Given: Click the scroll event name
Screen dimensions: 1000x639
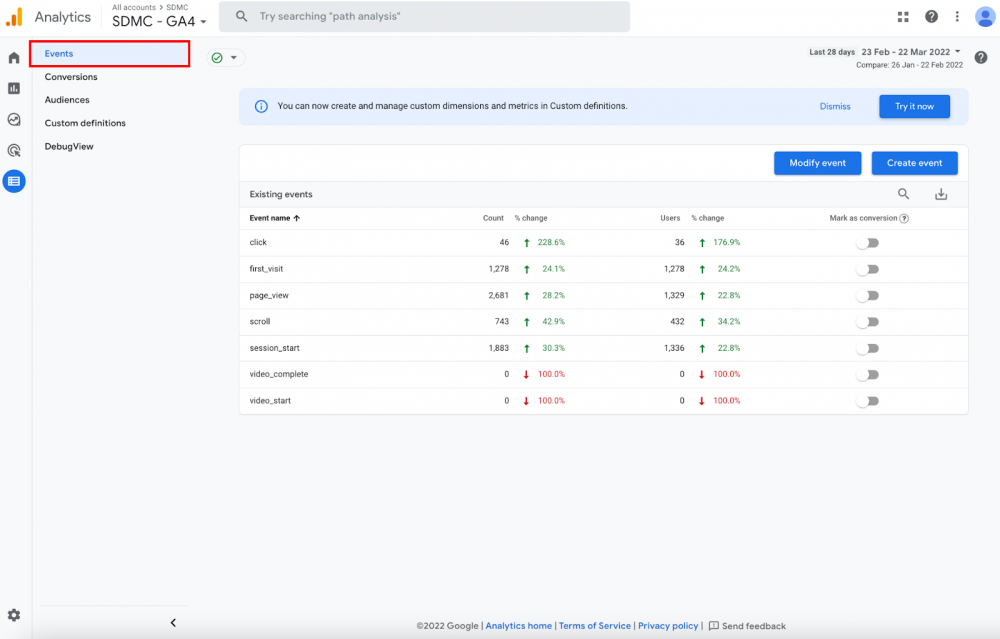Looking at the screenshot, I should click(x=260, y=321).
